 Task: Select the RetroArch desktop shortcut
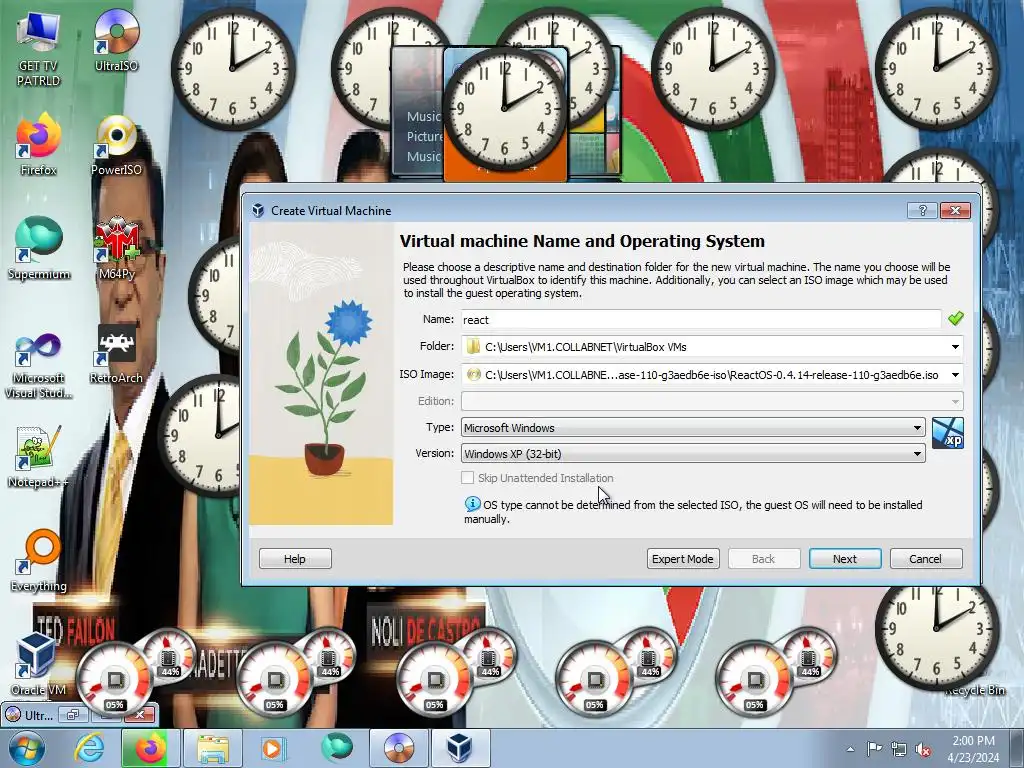click(116, 354)
